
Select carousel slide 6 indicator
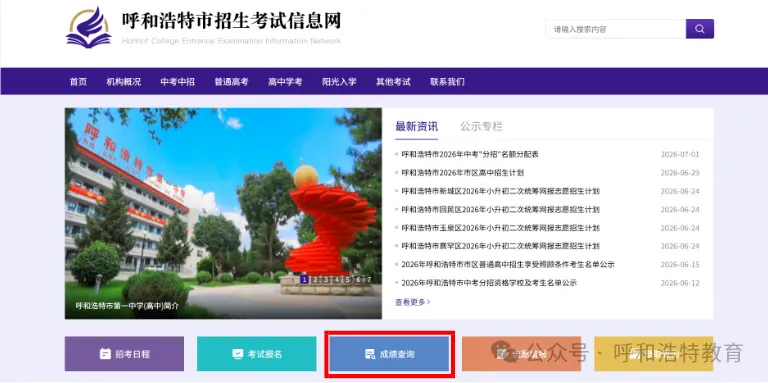pyautogui.click(x=358, y=280)
